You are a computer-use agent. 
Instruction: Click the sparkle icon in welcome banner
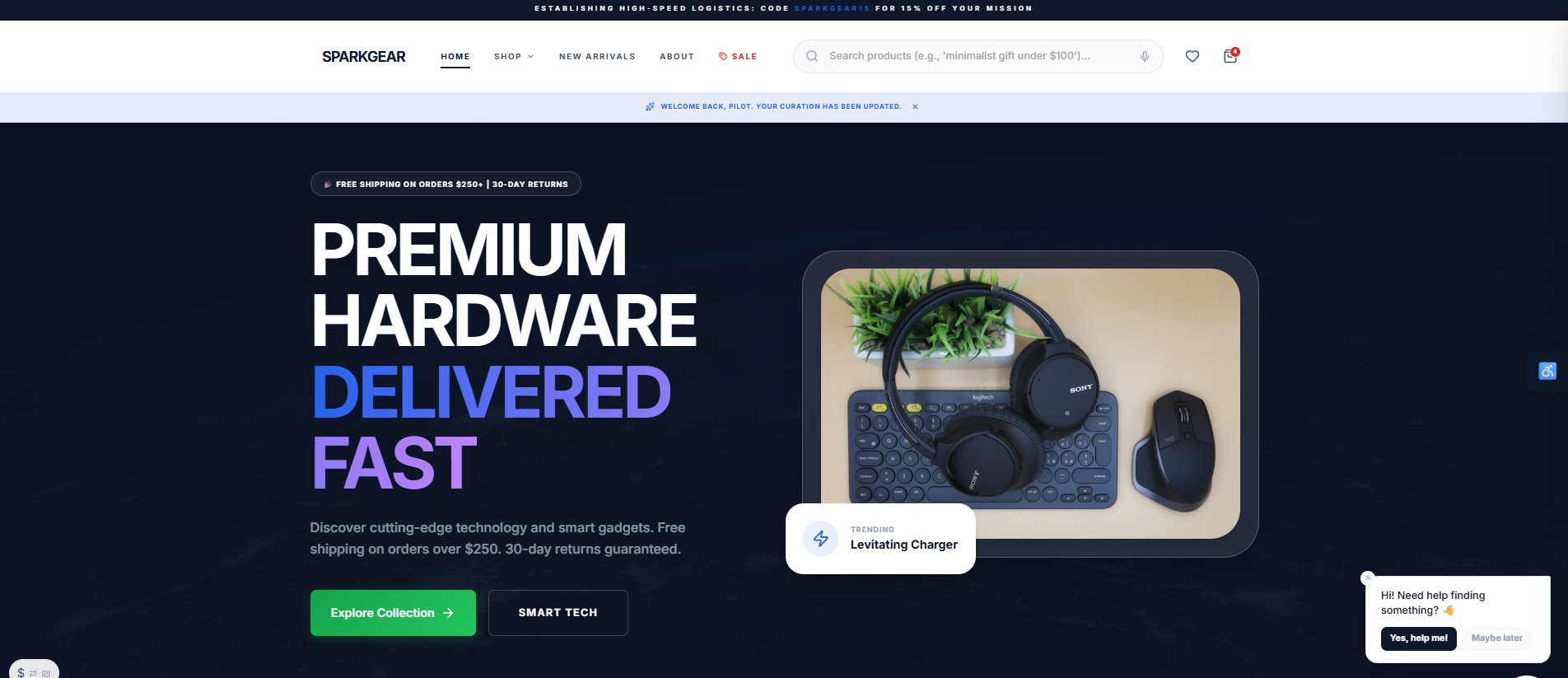[650, 106]
